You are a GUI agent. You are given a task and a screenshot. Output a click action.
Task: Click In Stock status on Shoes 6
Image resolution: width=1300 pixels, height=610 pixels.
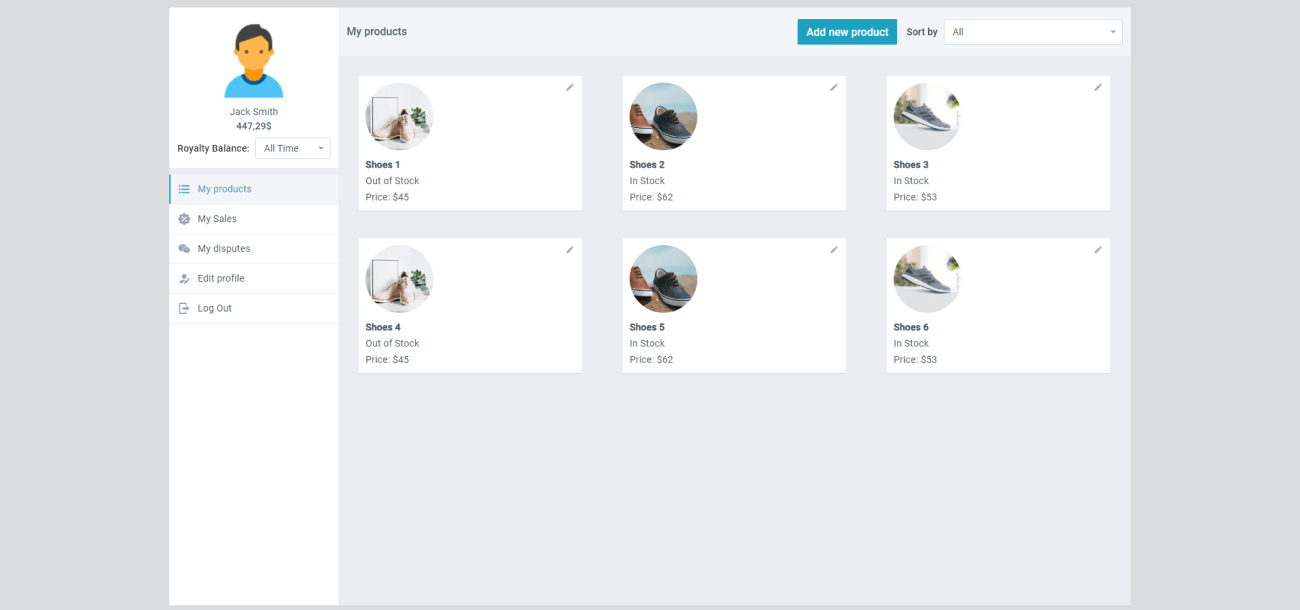[911, 343]
